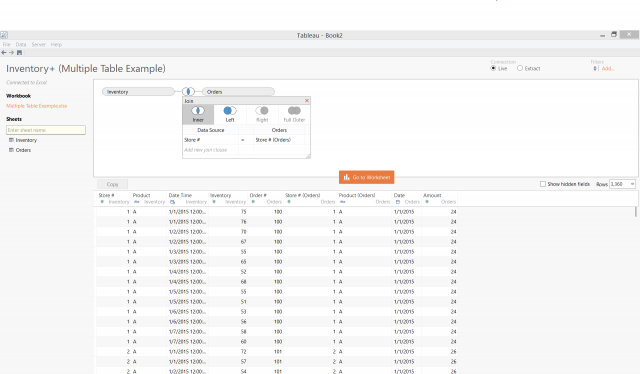Click the Data Source header in Join dialog
The image size is (640, 374).
pos(211,130)
